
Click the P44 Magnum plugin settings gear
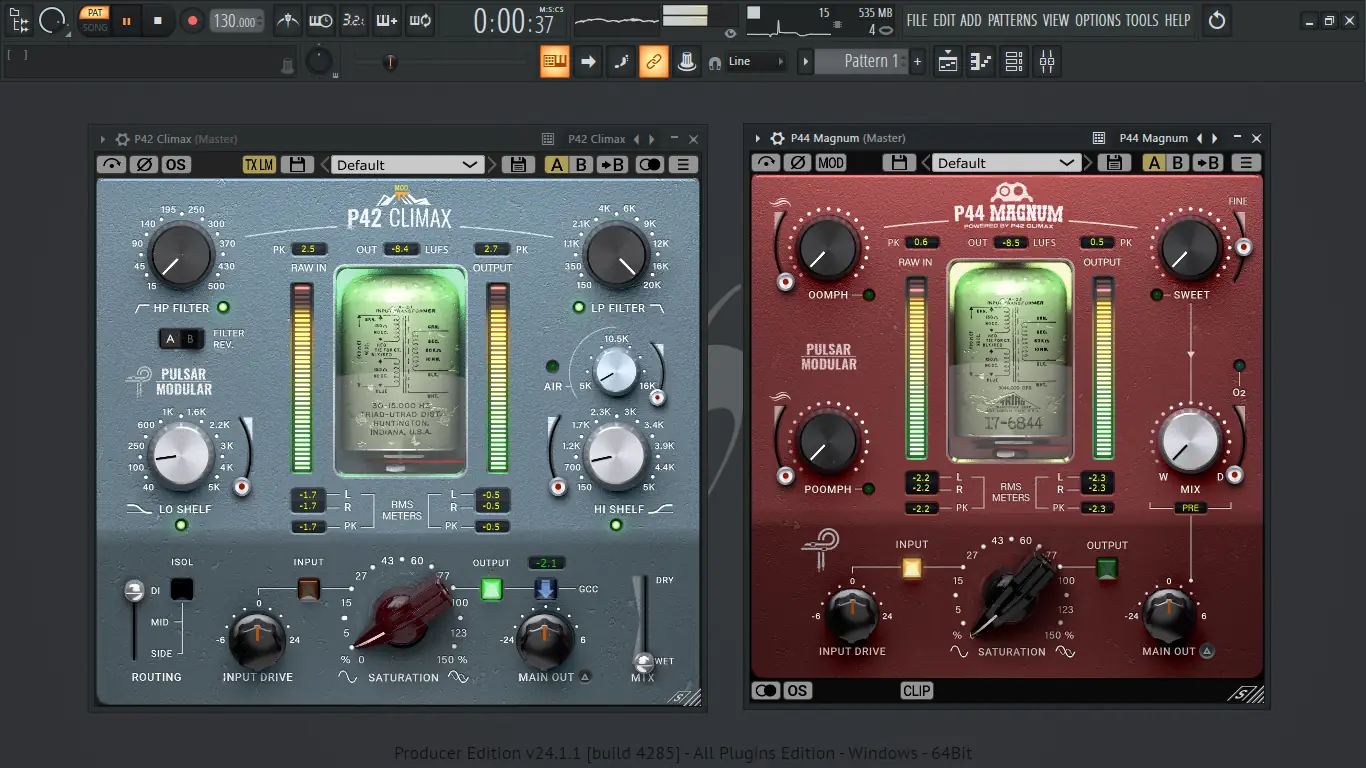[x=777, y=138]
